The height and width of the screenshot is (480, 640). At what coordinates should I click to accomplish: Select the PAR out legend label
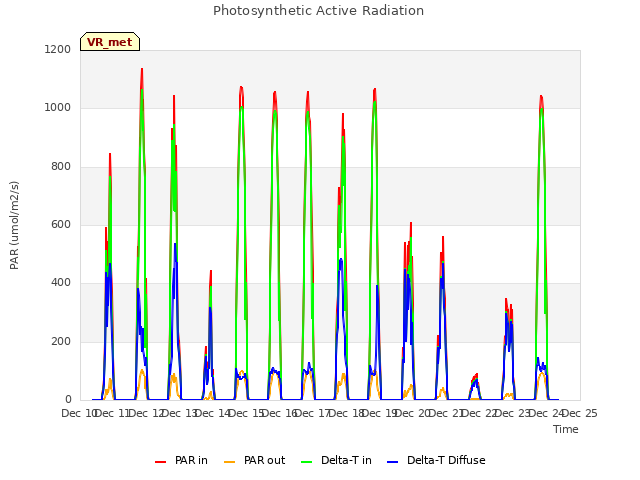264,460
